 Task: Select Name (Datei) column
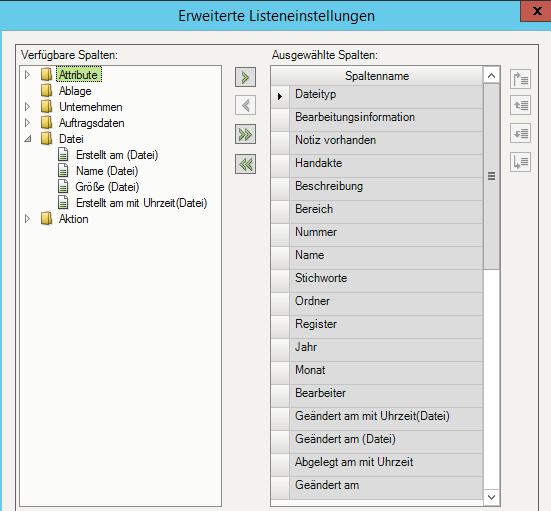[x=107, y=171]
